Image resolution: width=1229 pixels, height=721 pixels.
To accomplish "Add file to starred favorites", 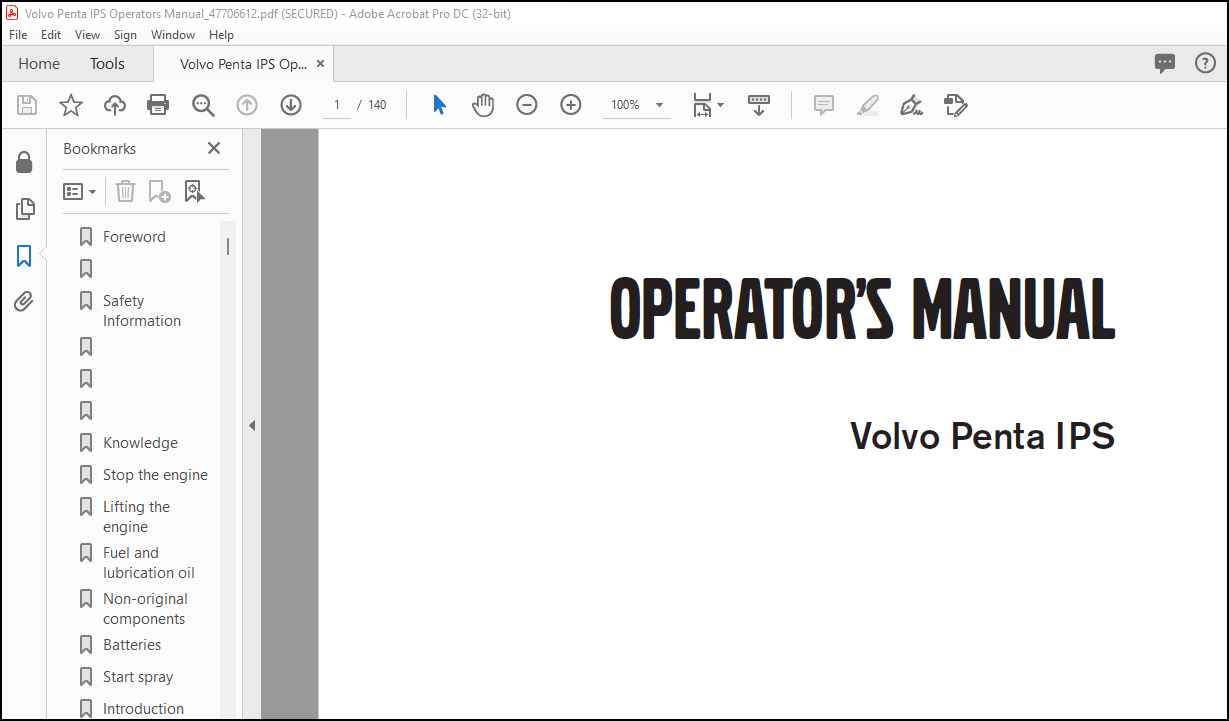I will tap(71, 105).
